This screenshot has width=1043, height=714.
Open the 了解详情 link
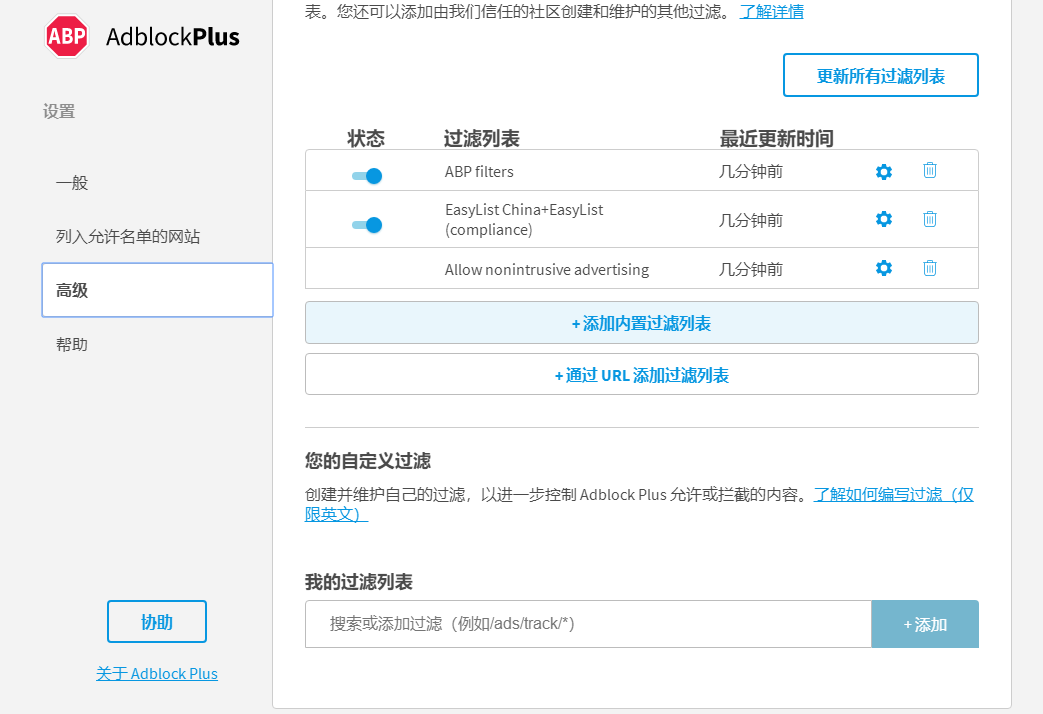[770, 12]
